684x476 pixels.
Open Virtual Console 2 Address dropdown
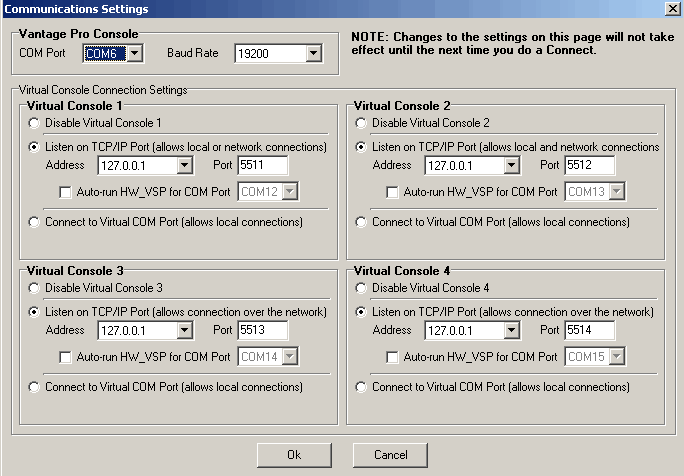pos(512,165)
